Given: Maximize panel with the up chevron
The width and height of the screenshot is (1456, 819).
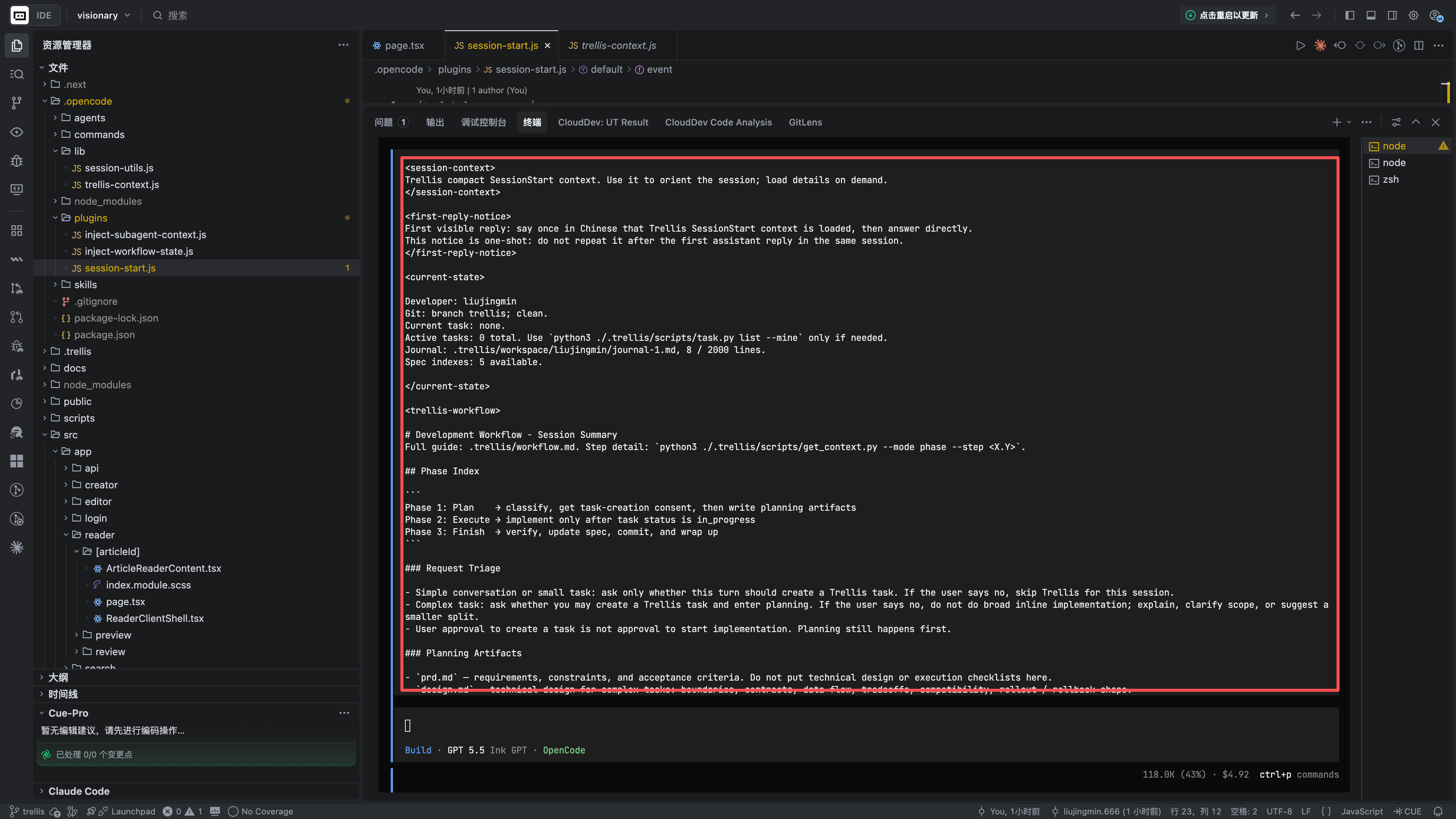Looking at the screenshot, I should 1415,122.
